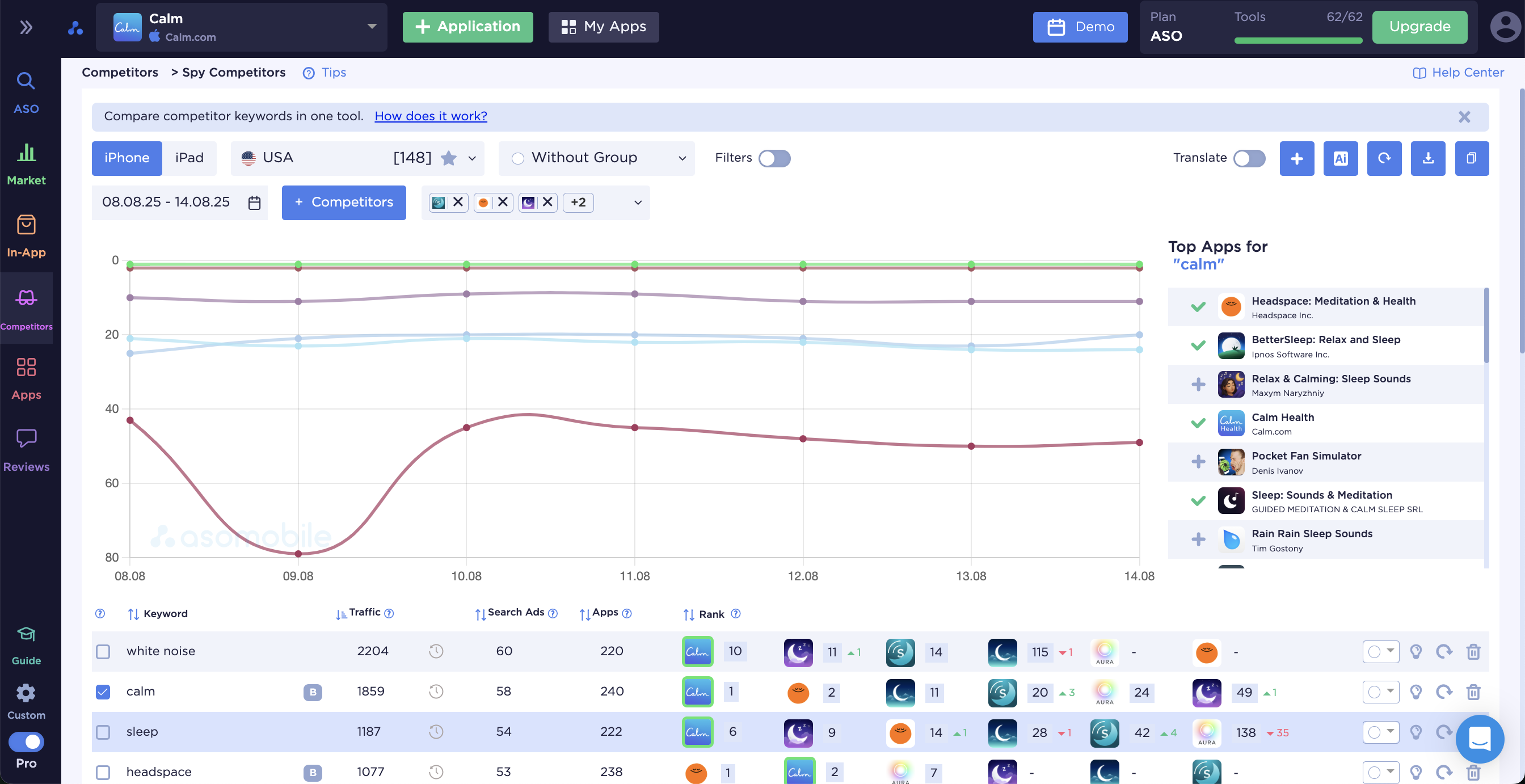Remove the orange Headspace competitor chip
This screenshot has width=1525, height=784.
[503, 202]
